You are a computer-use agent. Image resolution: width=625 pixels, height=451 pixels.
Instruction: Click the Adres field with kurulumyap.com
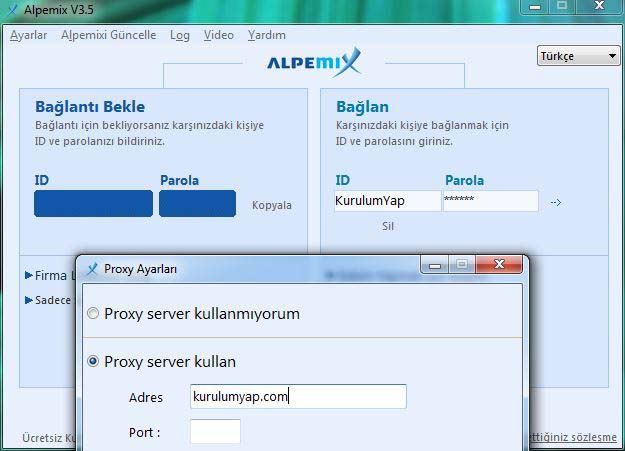click(298, 396)
